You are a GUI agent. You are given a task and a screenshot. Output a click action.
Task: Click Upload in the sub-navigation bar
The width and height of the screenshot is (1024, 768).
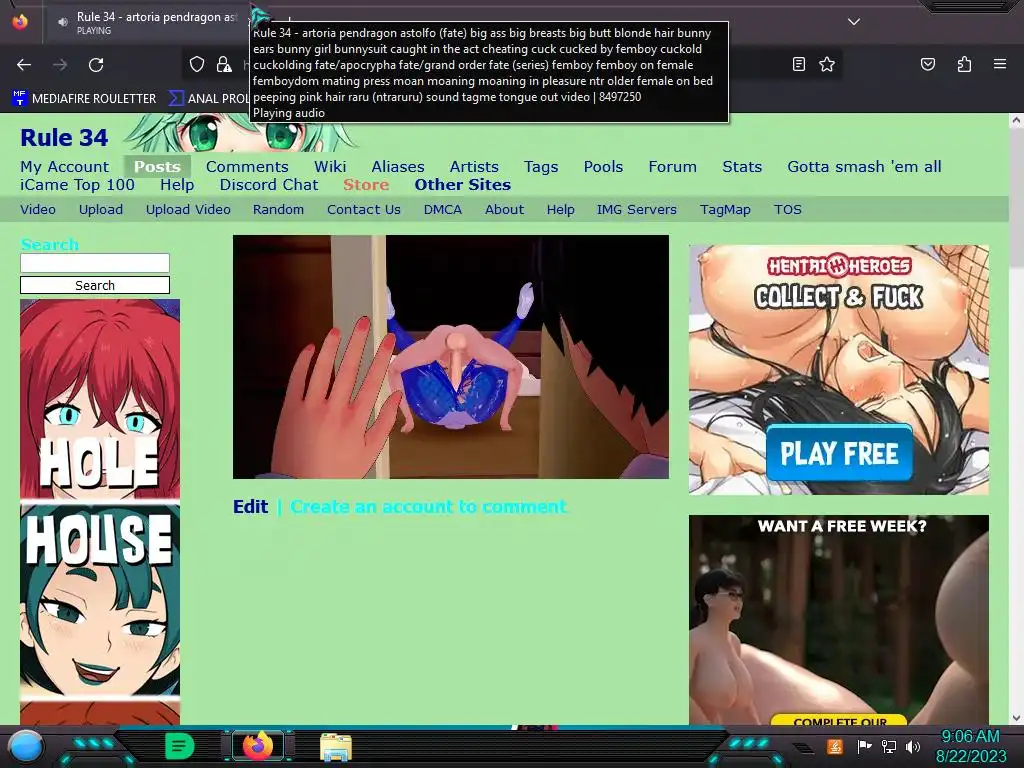pos(101,210)
